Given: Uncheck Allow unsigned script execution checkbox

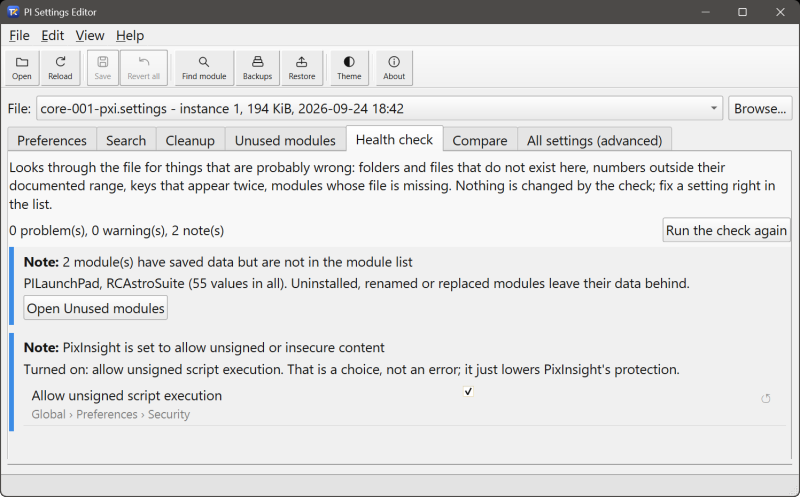Looking at the screenshot, I should [x=468, y=391].
